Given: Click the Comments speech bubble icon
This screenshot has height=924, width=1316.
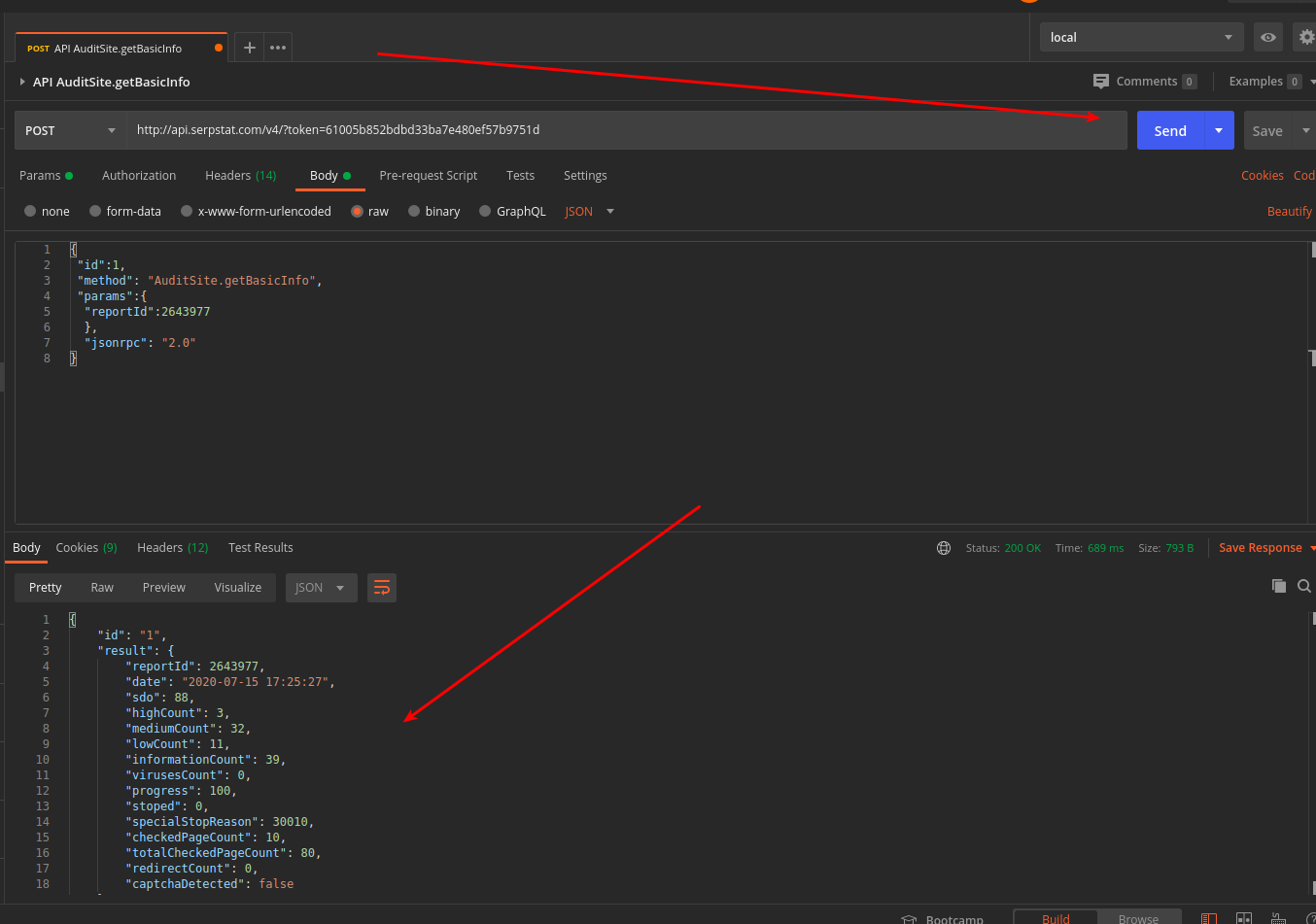Looking at the screenshot, I should [1101, 82].
